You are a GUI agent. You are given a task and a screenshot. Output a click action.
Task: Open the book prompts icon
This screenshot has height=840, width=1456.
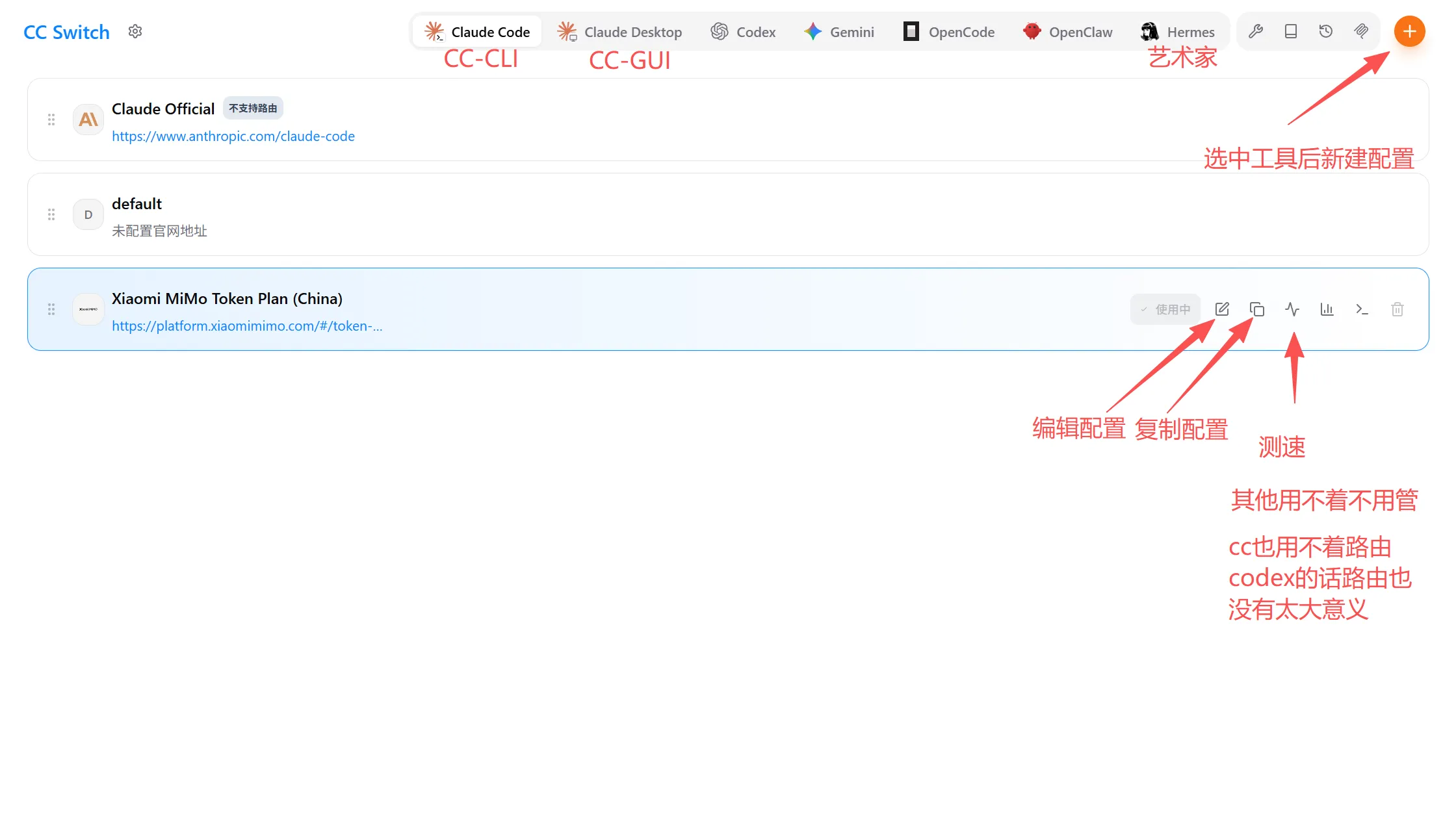click(x=1291, y=31)
